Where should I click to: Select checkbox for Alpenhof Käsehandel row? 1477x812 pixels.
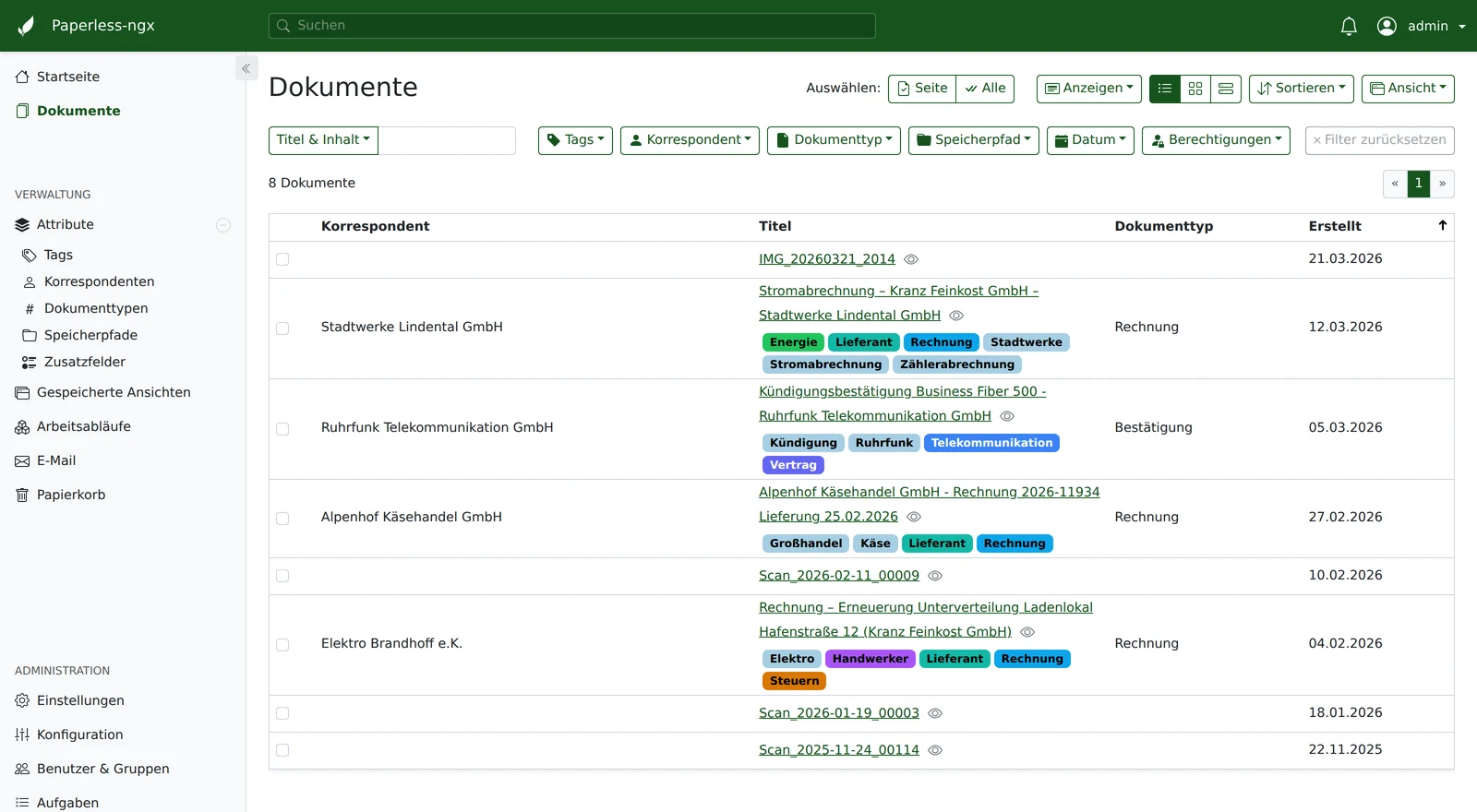tap(282, 519)
